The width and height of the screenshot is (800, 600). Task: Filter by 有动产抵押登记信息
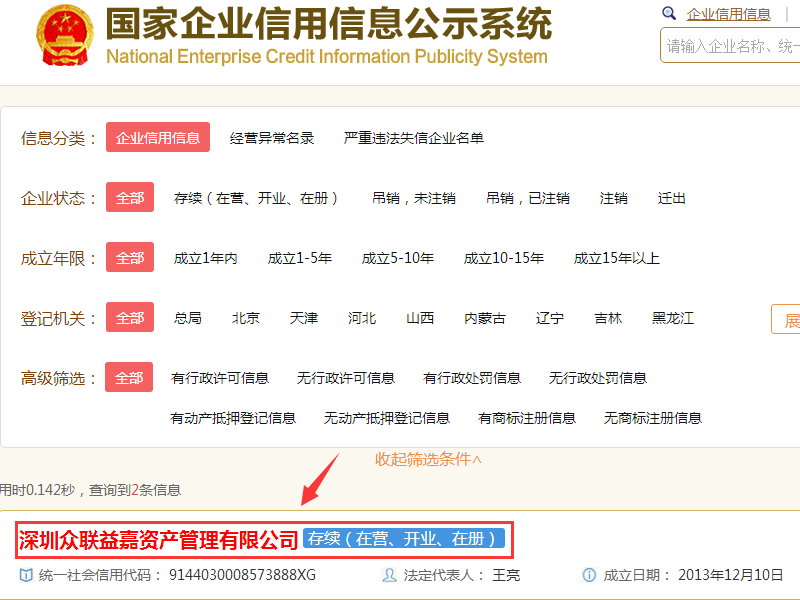coord(233,418)
